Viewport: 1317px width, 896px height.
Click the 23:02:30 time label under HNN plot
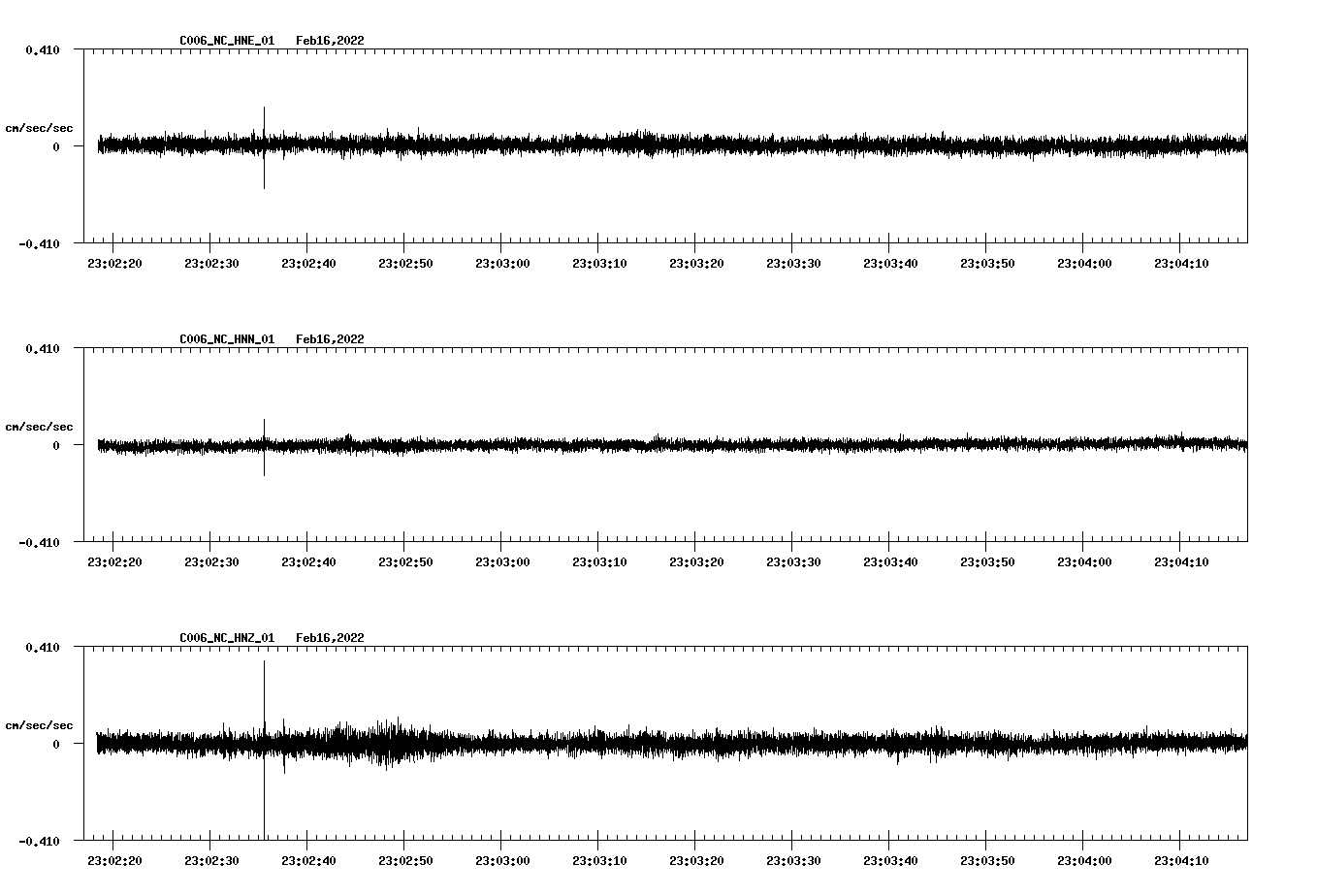(x=211, y=562)
